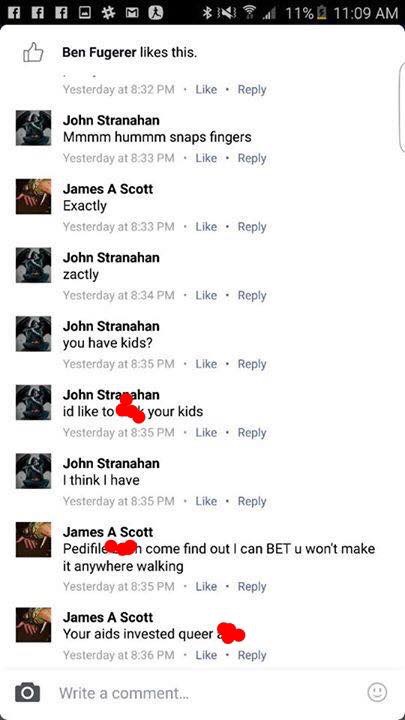This screenshot has height=720, width=405.
Task: Like the 'Mmmm hummm snaps fingers' comment
Action: [206, 158]
